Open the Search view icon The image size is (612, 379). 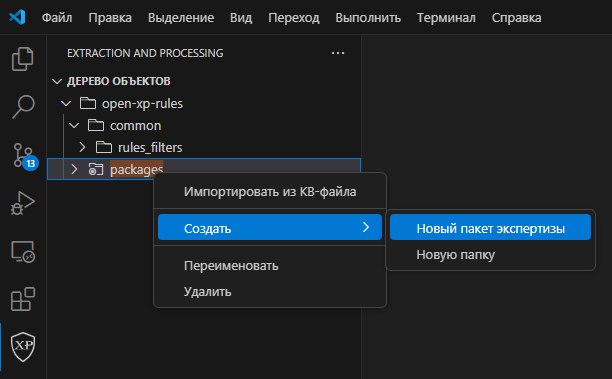[x=23, y=106]
